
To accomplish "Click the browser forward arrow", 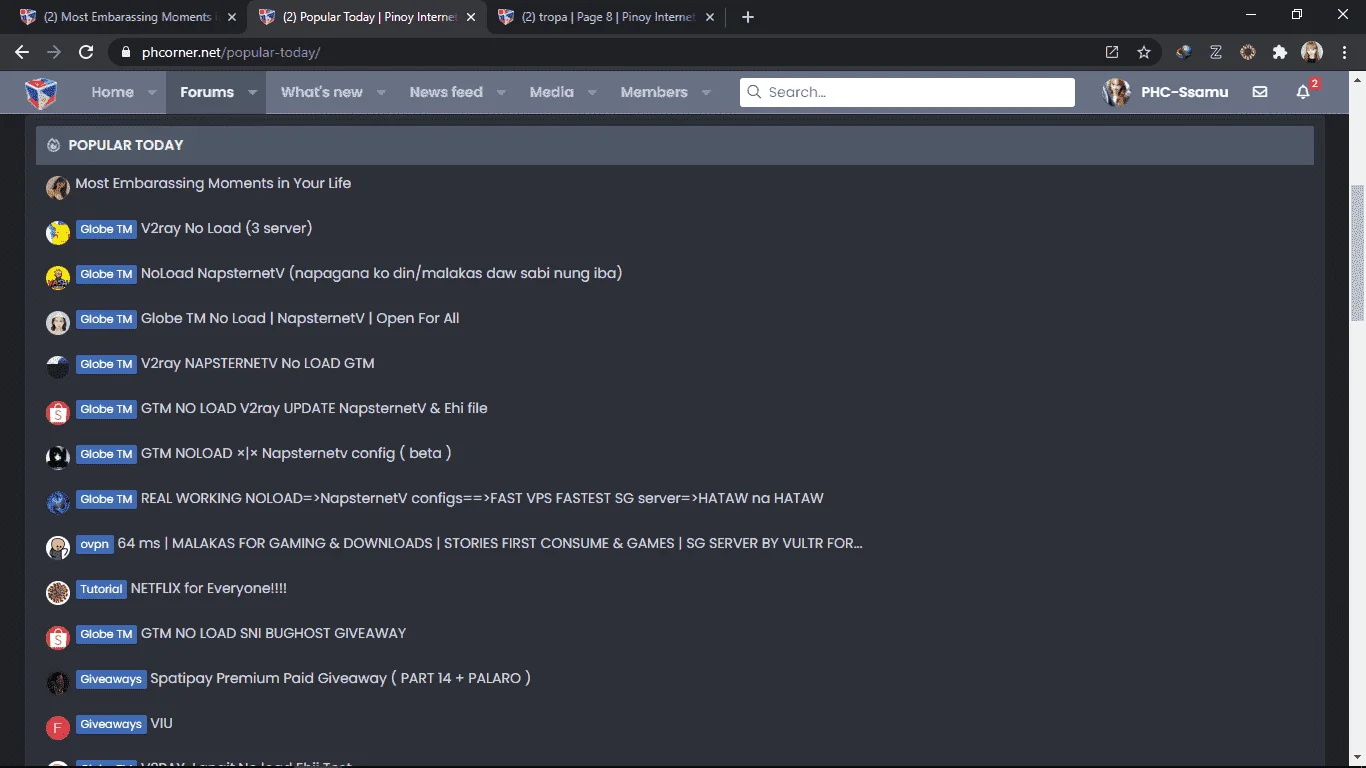I will coord(54,52).
